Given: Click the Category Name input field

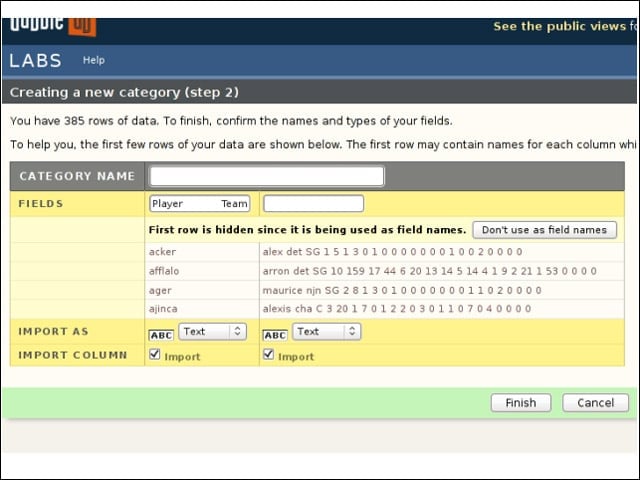Looking at the screenshot, I should [x=267, y=176].
